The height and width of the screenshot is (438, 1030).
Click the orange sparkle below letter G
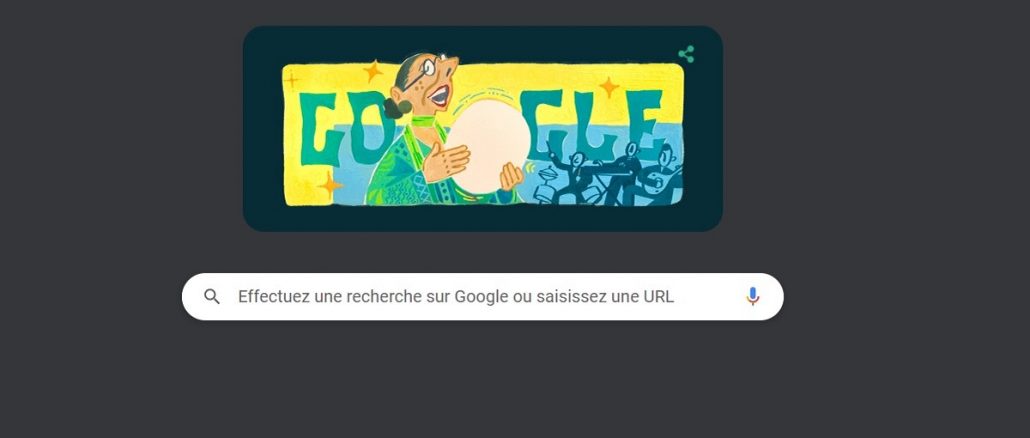[x=329, y=185]
